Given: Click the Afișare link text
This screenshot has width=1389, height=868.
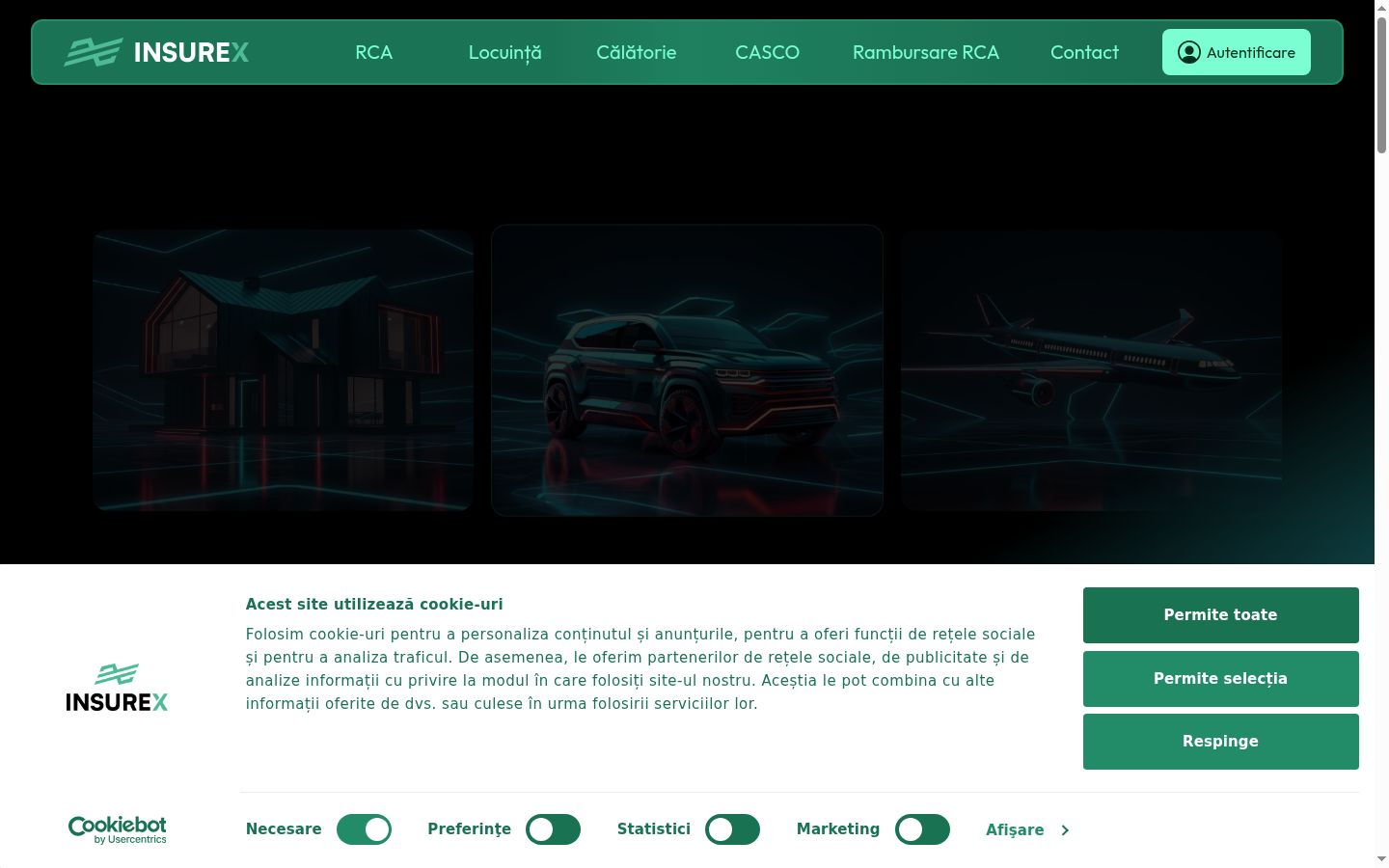Looking at the screenshot, I should click(1015, 830).
